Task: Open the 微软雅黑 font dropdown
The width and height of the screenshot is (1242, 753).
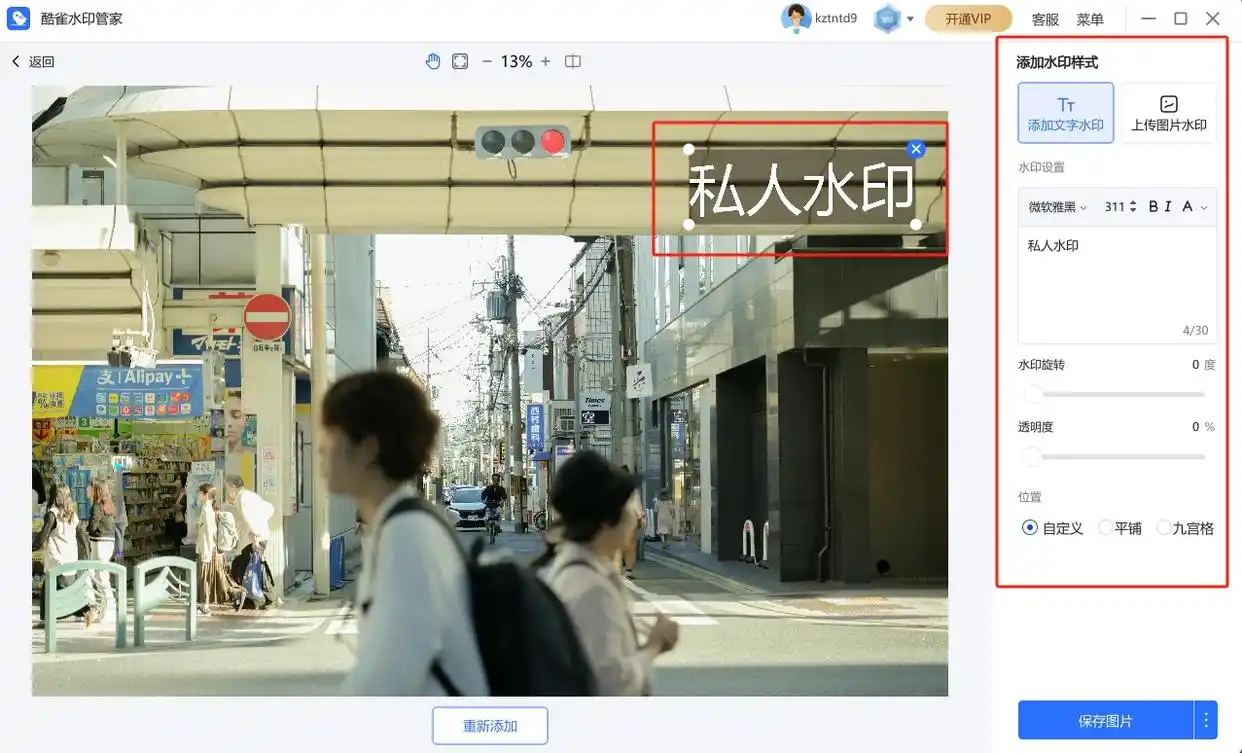Action: (1057, 207)
